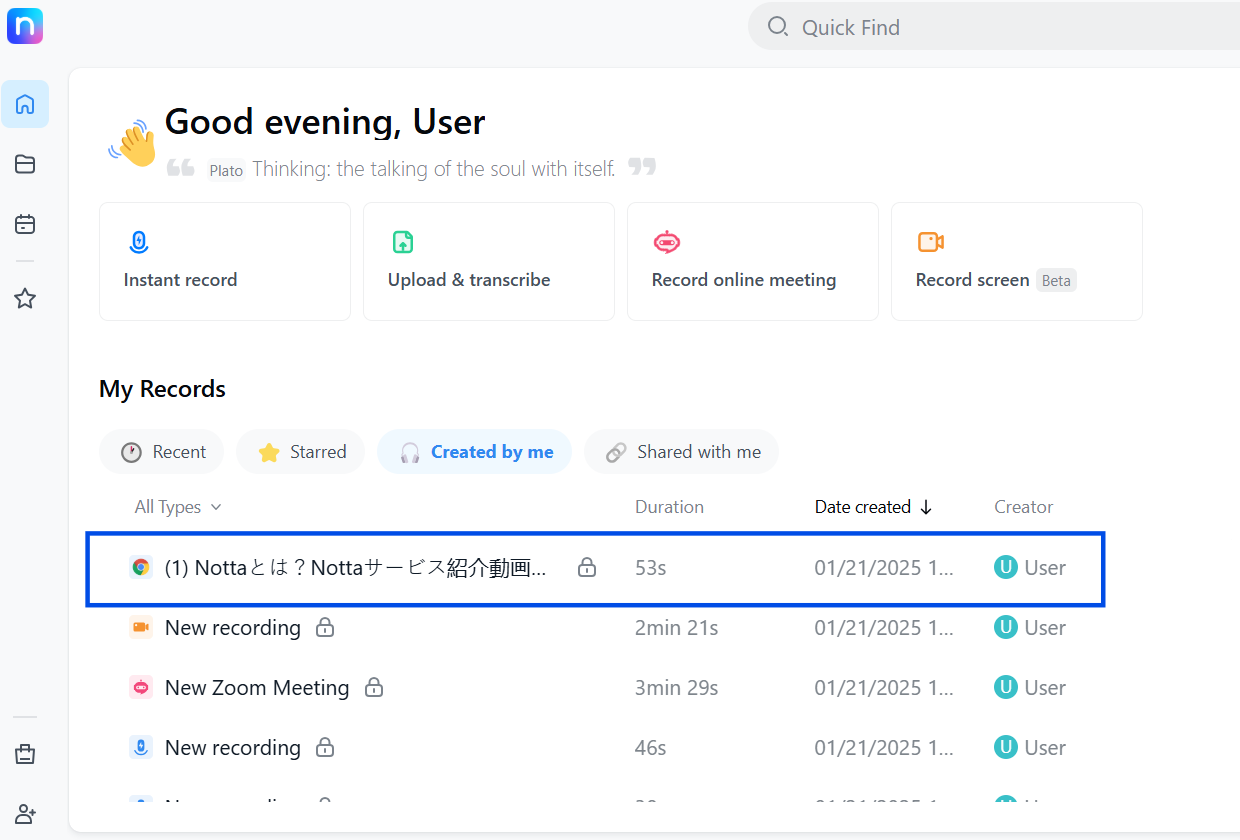The image size is (1240, 840).
Task: Click microphone icon of 46s recording
Action: pyautogui.click(x=141, y=748)
